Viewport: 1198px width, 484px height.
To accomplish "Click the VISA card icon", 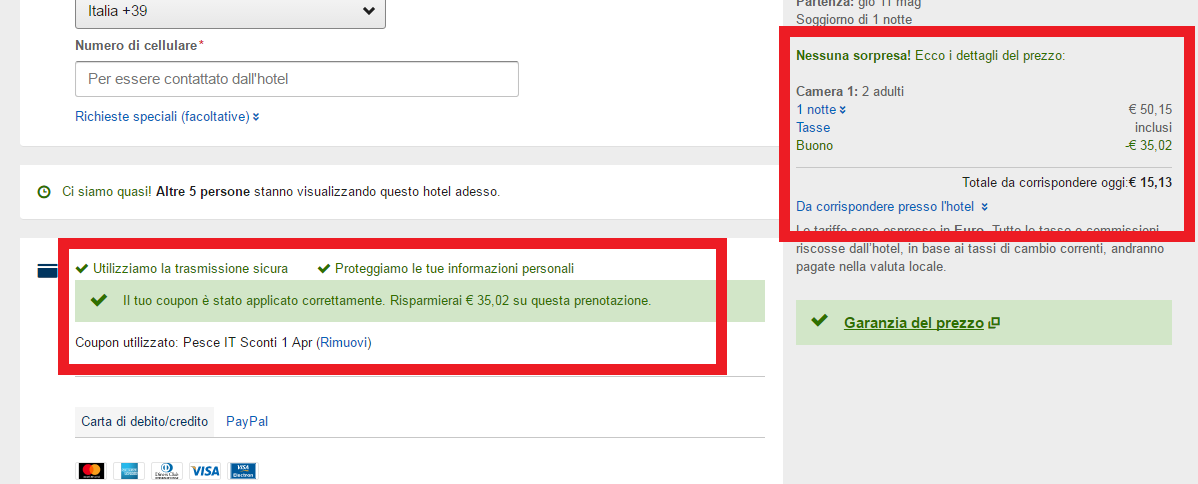I will coord(205,470).
